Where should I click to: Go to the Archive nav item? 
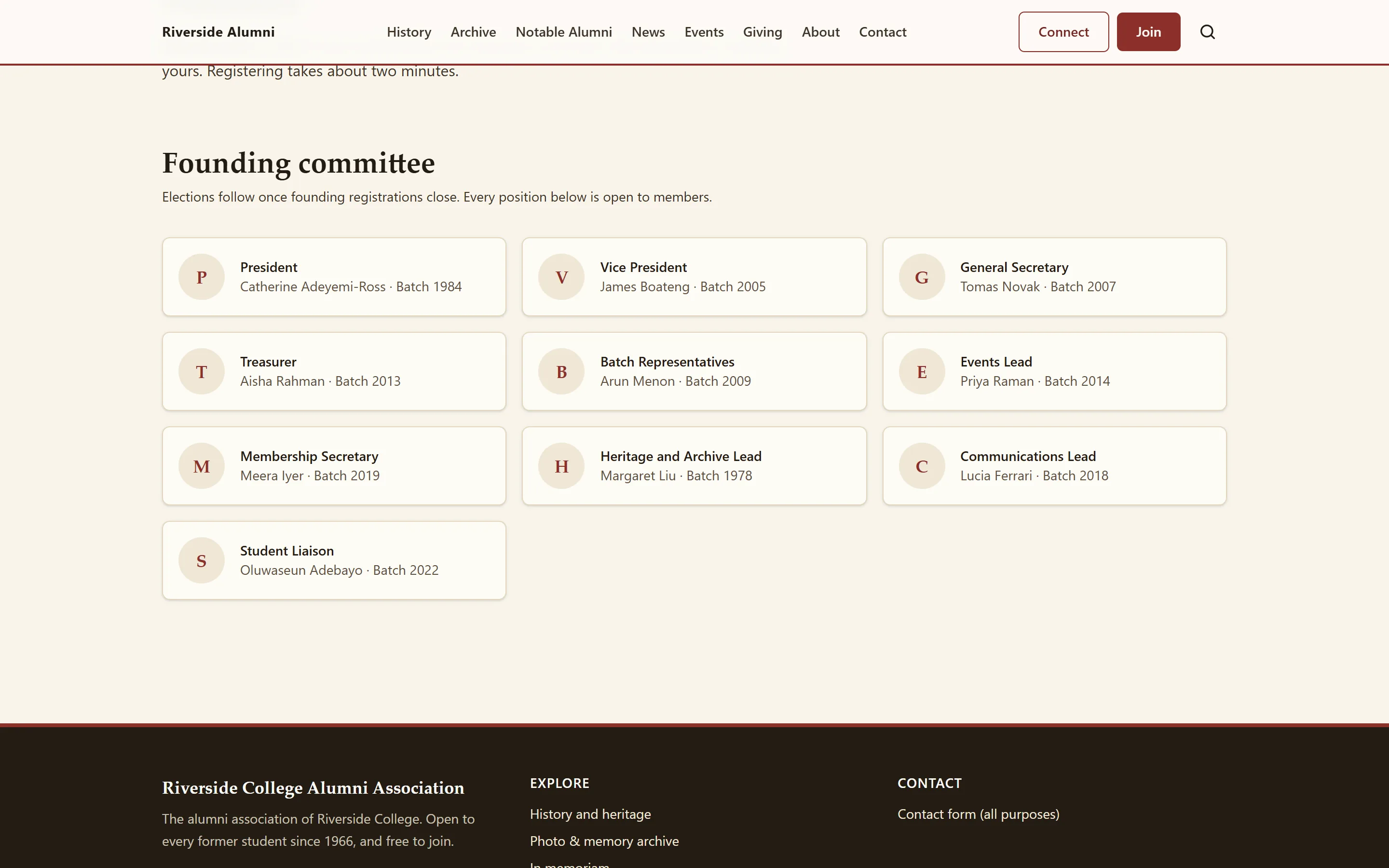[x=473, y=32]
